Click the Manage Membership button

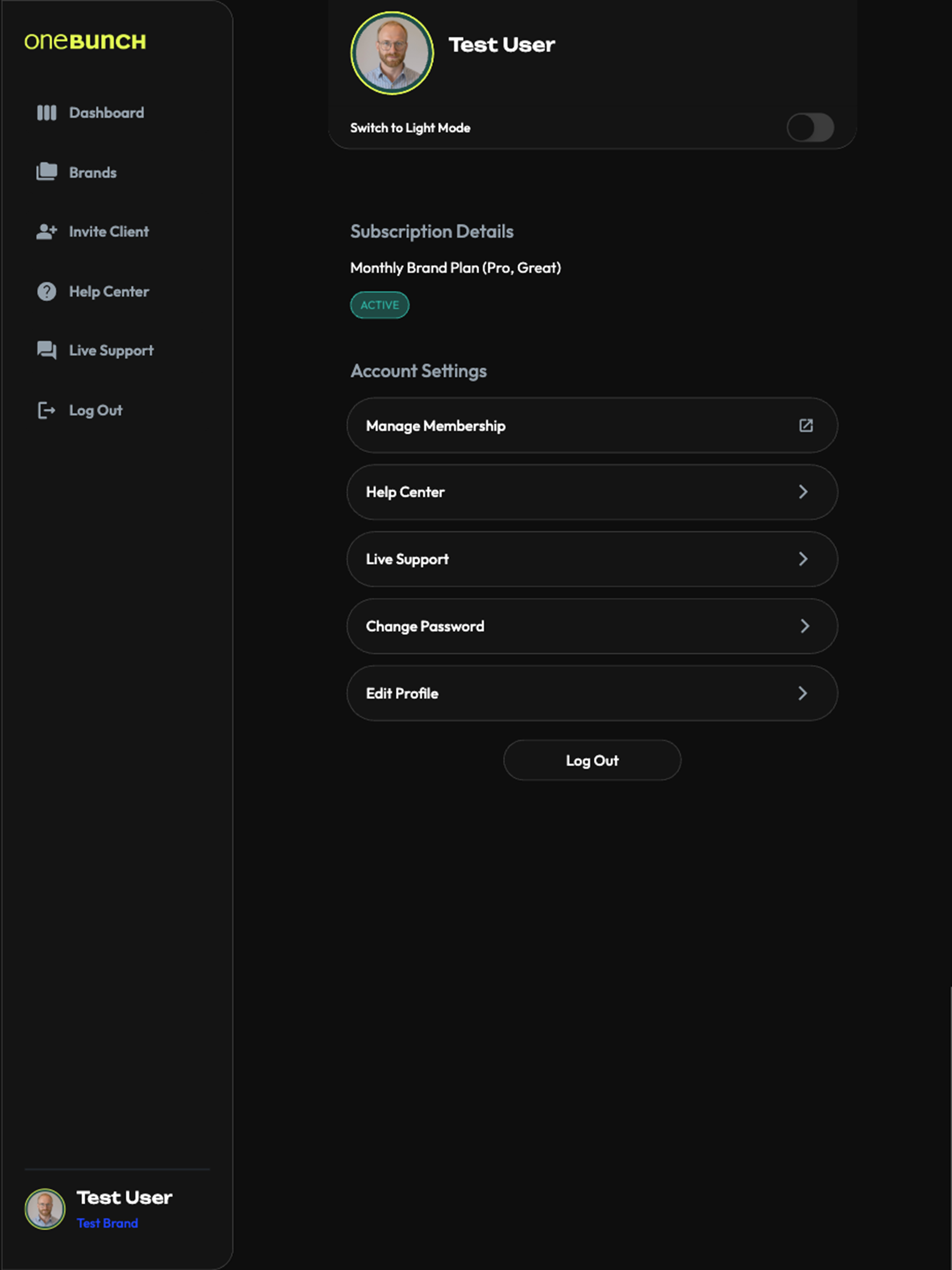coord(592,425)
